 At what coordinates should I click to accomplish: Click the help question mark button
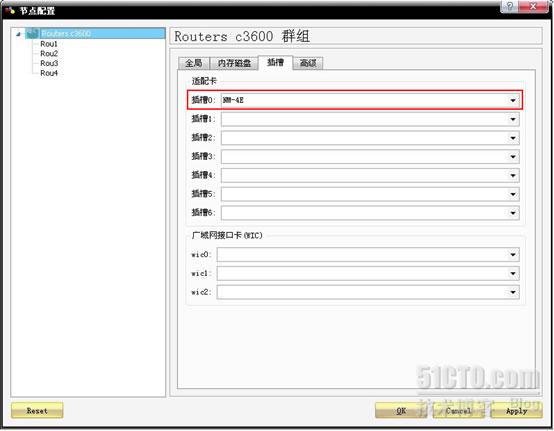(x=509, y=6)
